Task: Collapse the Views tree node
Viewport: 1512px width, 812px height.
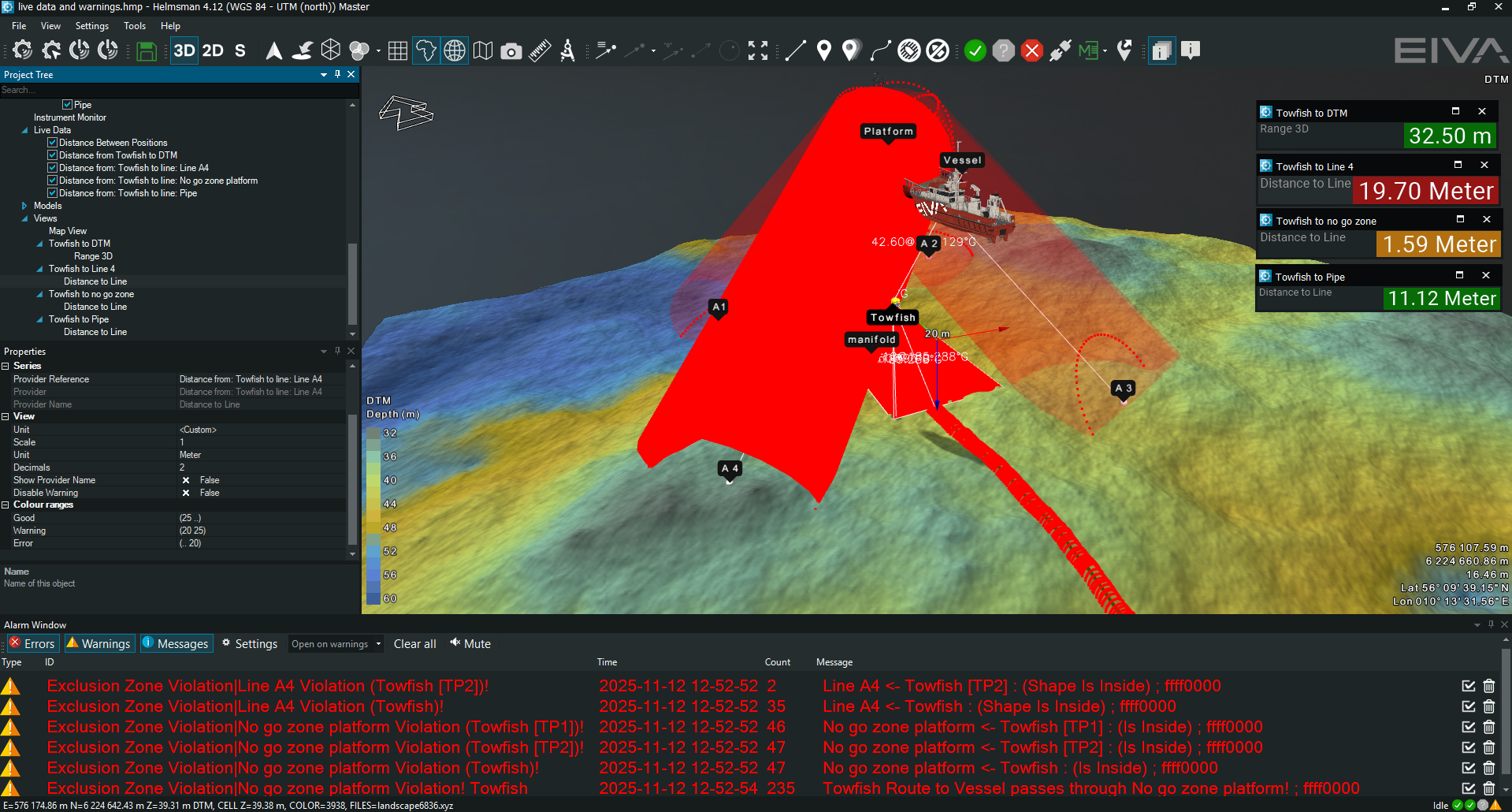Action: (24, 218)
